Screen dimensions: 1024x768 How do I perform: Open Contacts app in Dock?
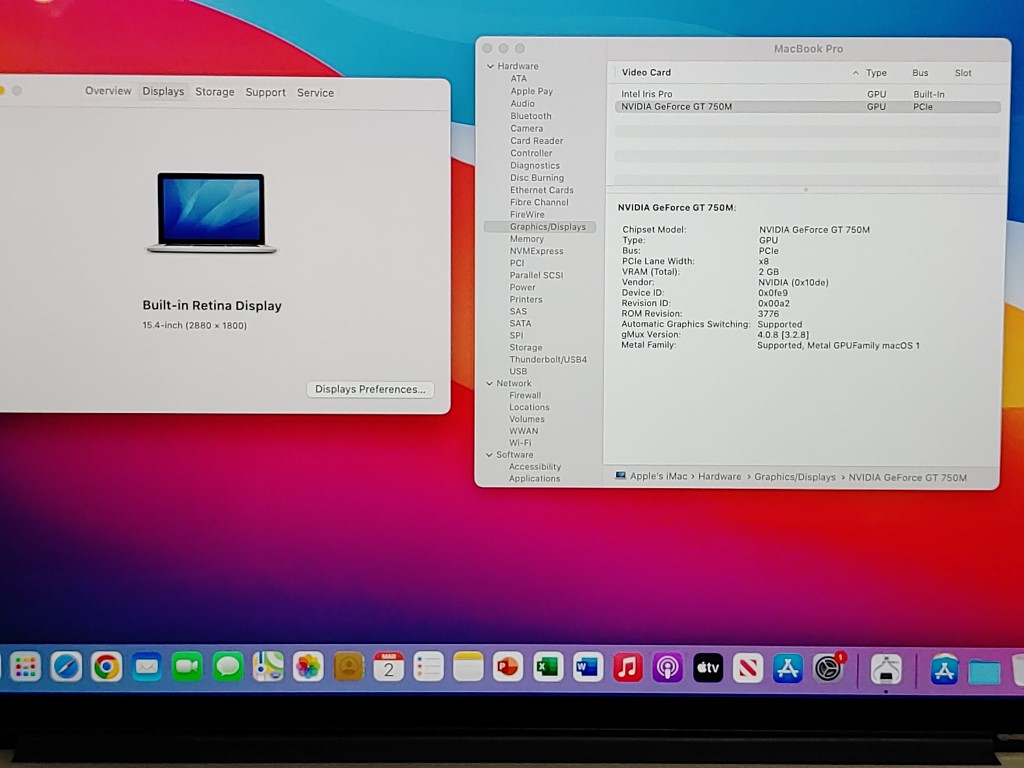coord(348,667)
